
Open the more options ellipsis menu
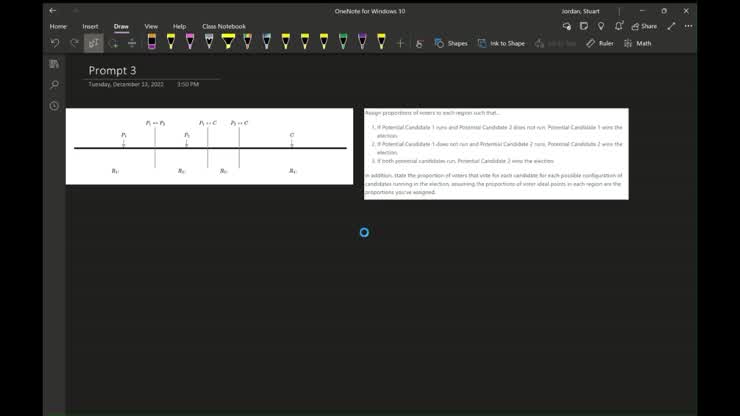point(688,26)
